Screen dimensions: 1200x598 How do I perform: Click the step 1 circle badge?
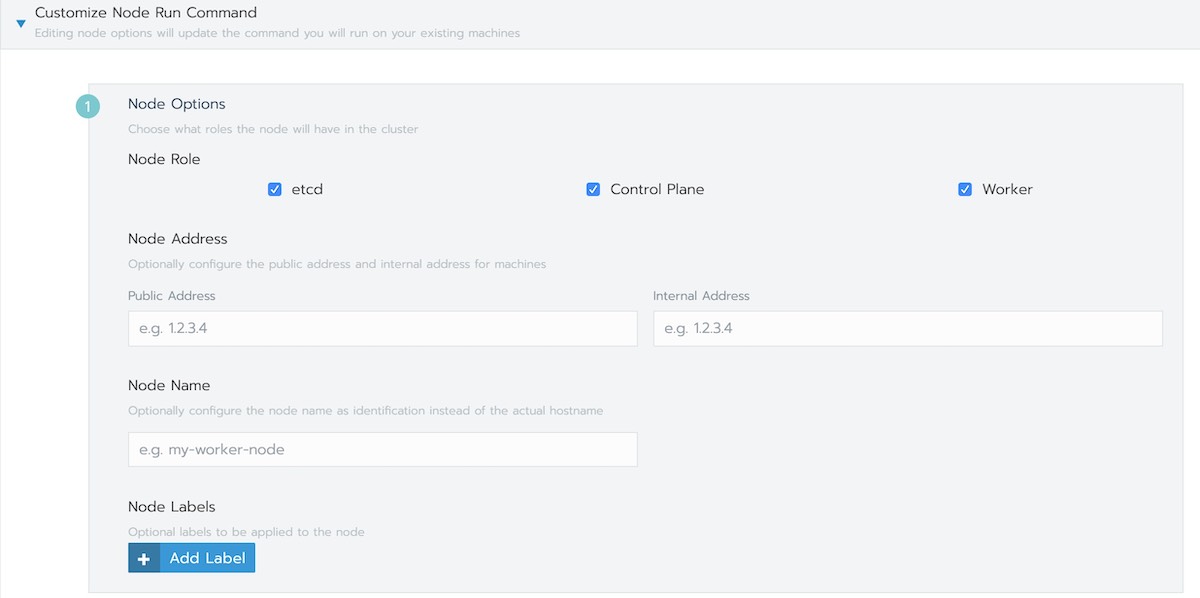click(88, 106)
